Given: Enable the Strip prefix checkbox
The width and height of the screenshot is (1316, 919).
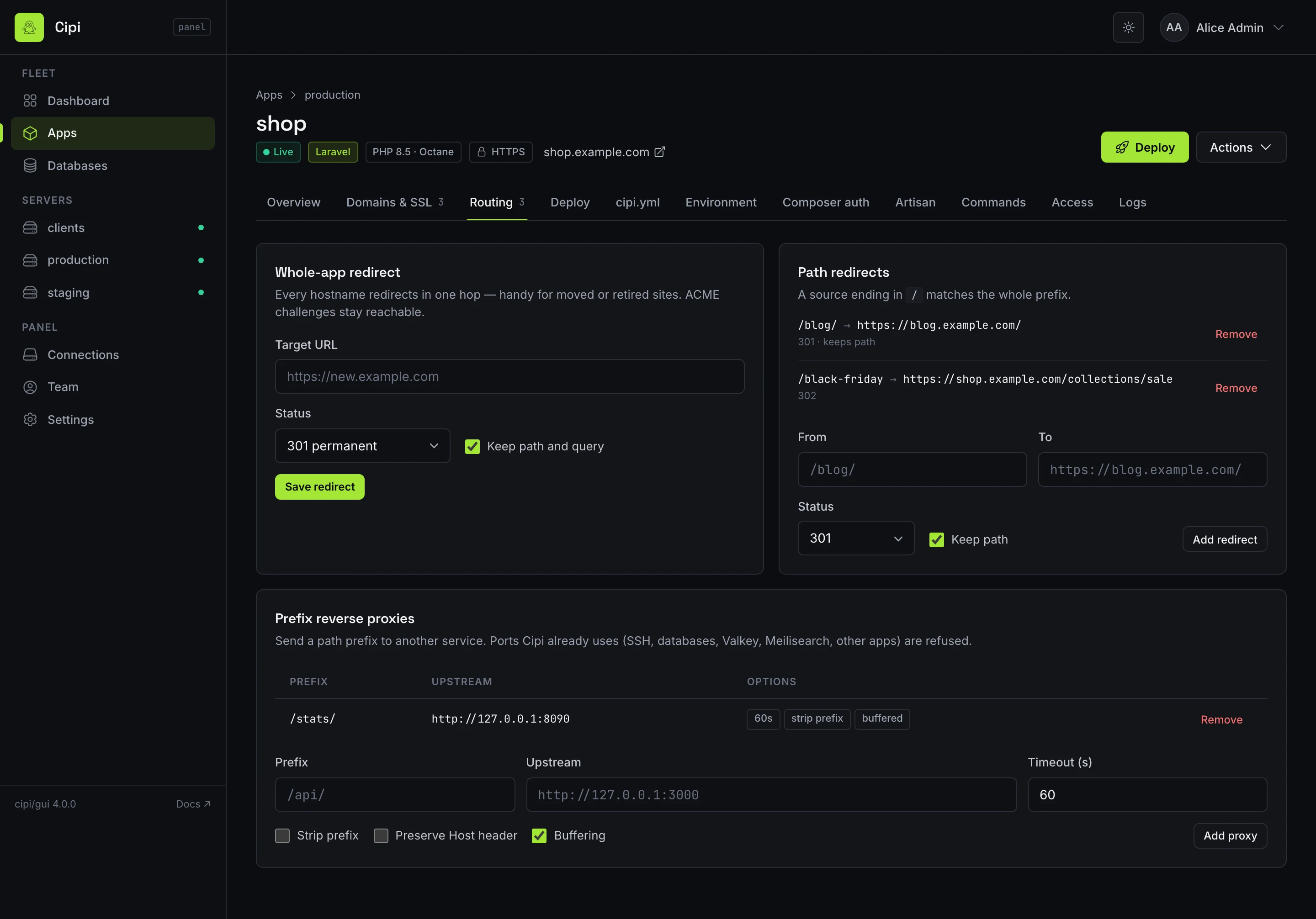Looking at the screenshot, I should click(282, 836).
